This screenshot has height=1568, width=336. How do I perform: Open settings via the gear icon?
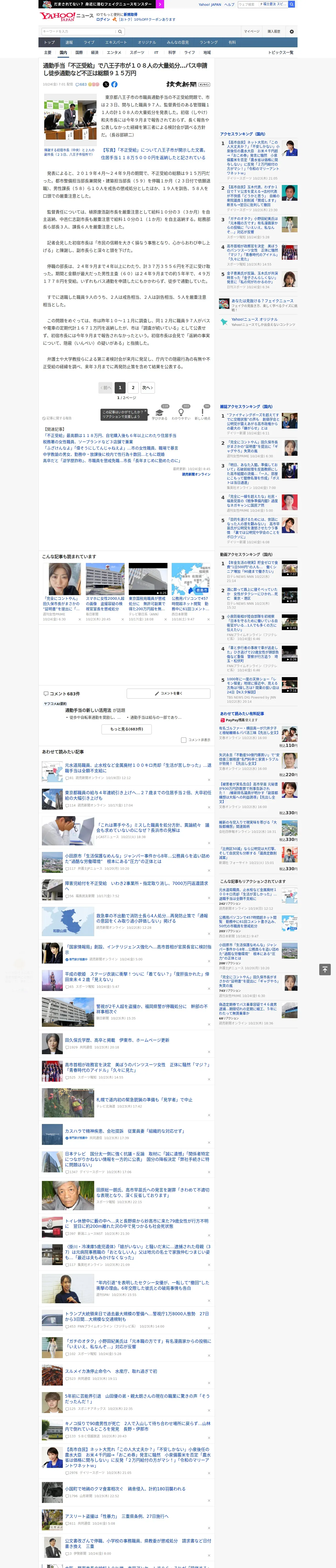292,32
